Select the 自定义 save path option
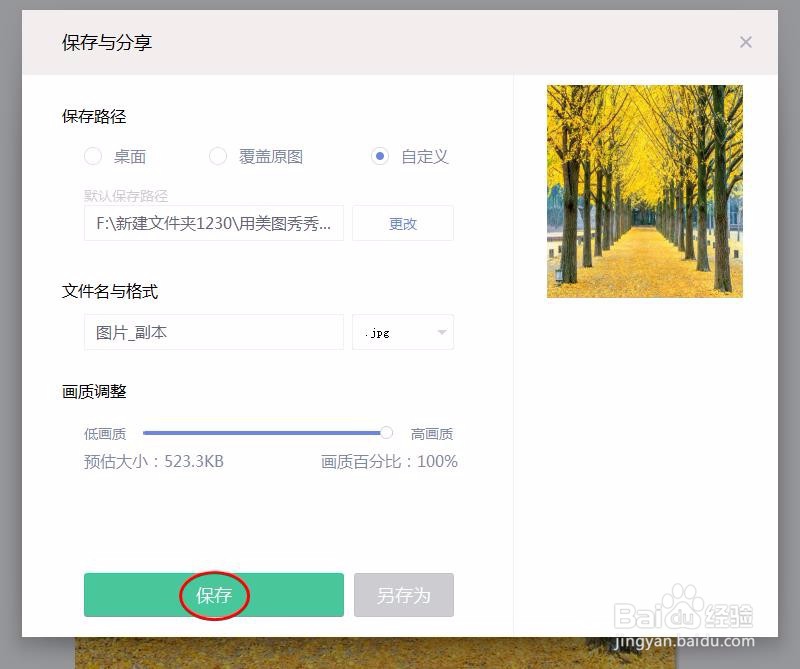Screen dimensions: 800x669 pyautogui.click(x=380, y=156)
